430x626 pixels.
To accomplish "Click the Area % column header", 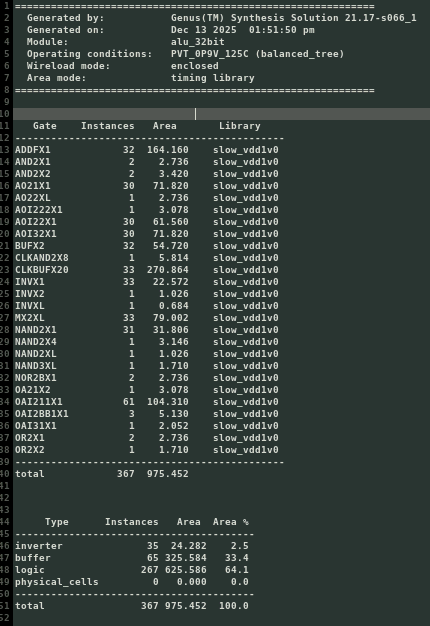I will point(231,521).
